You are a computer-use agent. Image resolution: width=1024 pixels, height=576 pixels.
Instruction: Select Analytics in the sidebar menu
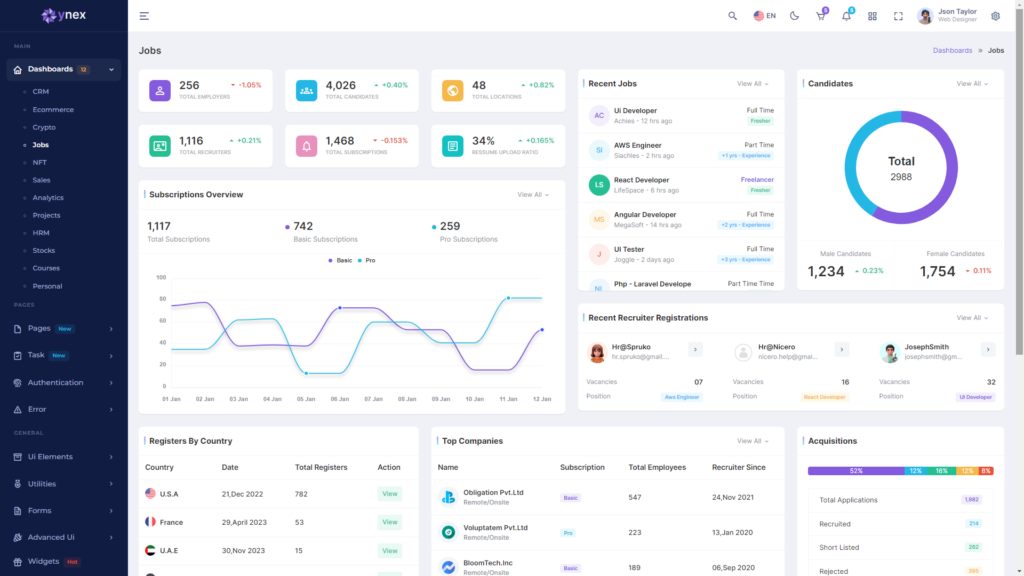coord(48,198)
